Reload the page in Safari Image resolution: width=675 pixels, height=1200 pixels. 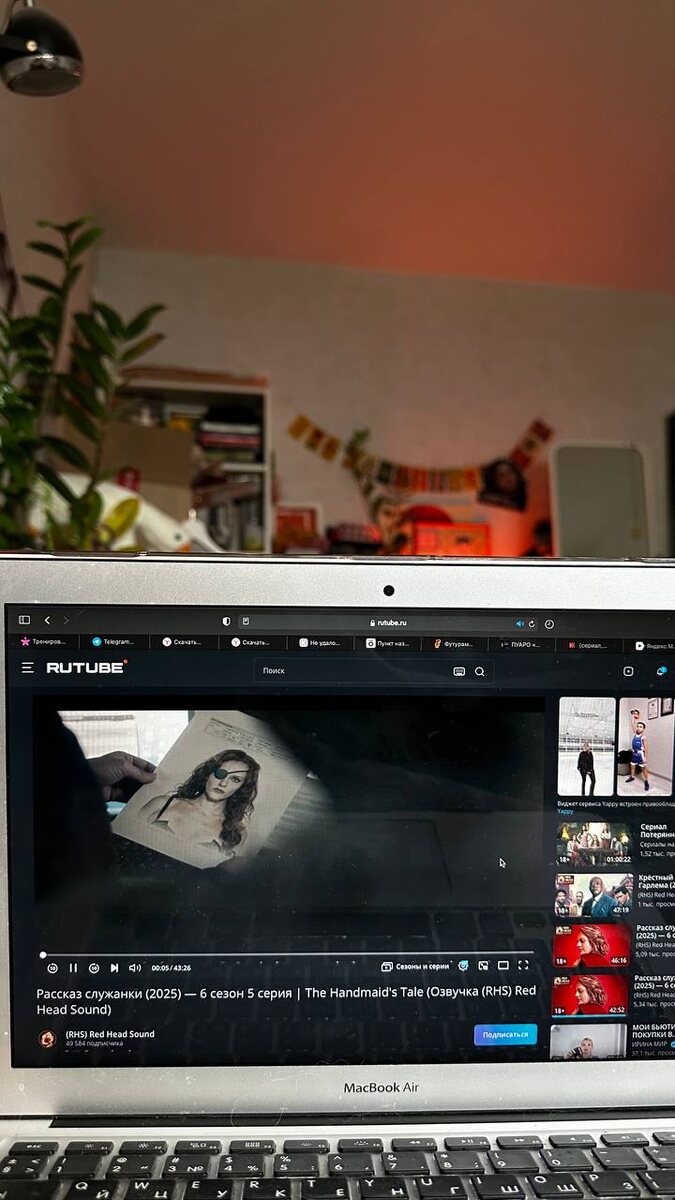tap(532, 623)
